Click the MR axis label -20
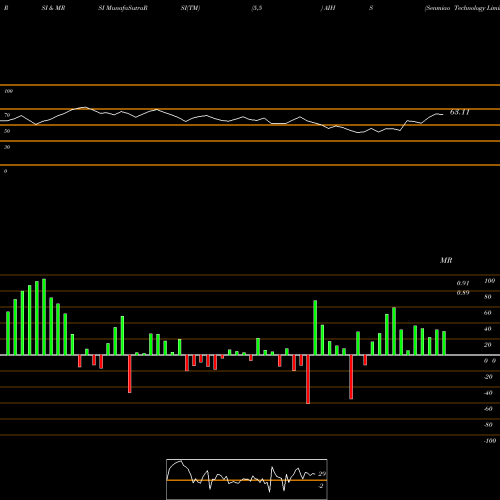500x500 pixels. [488, 377]
